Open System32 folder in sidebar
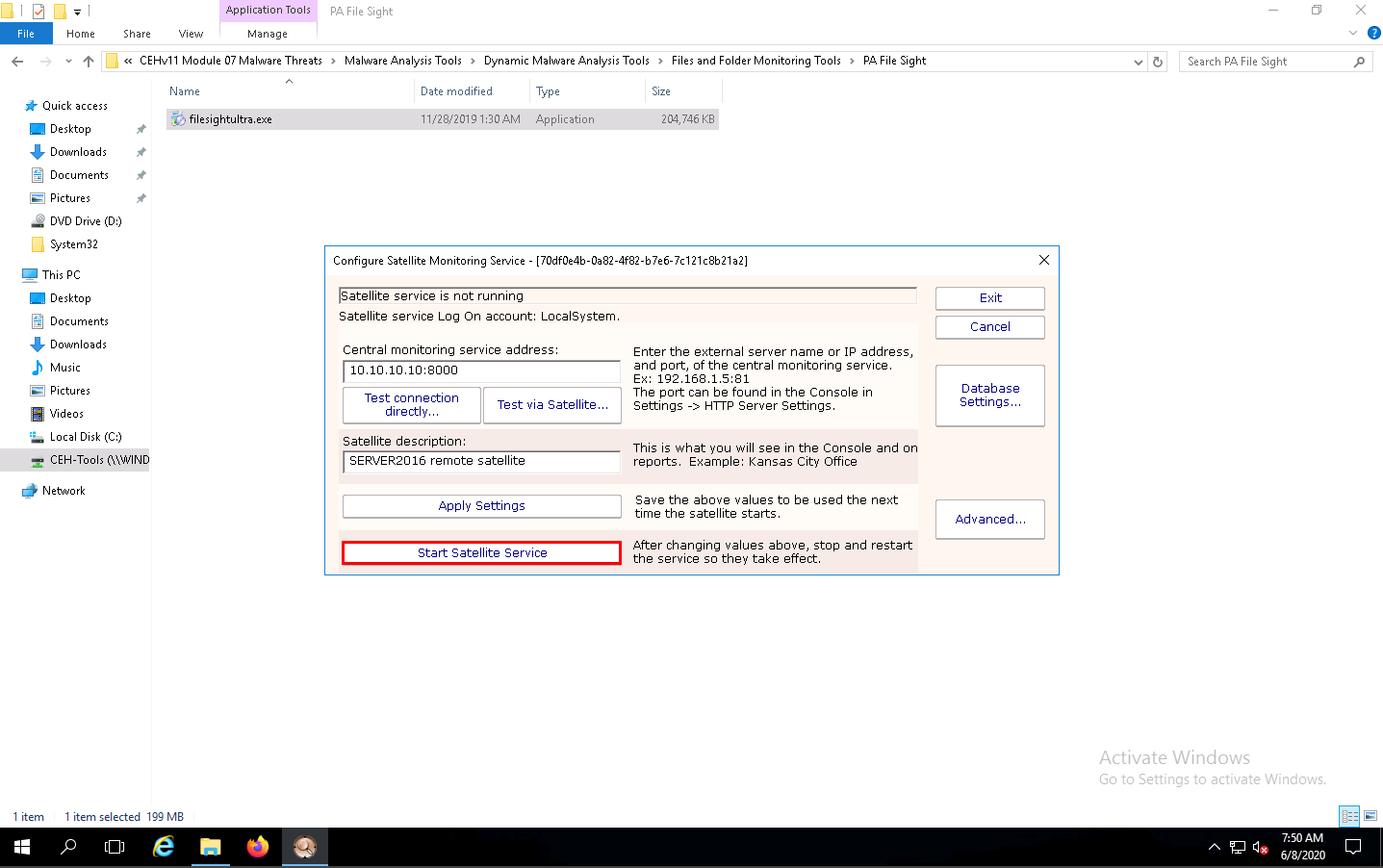This screenshot has height=868, width=1383. click(x=74, y=244)
